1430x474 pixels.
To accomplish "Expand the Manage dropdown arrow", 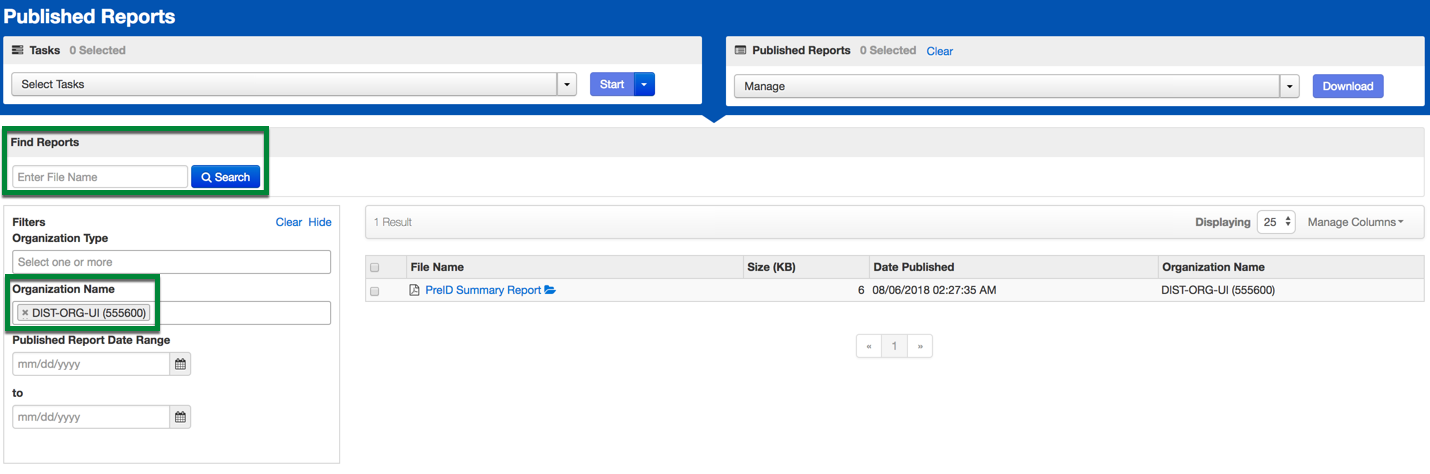I will click(x=1289, y=87).
